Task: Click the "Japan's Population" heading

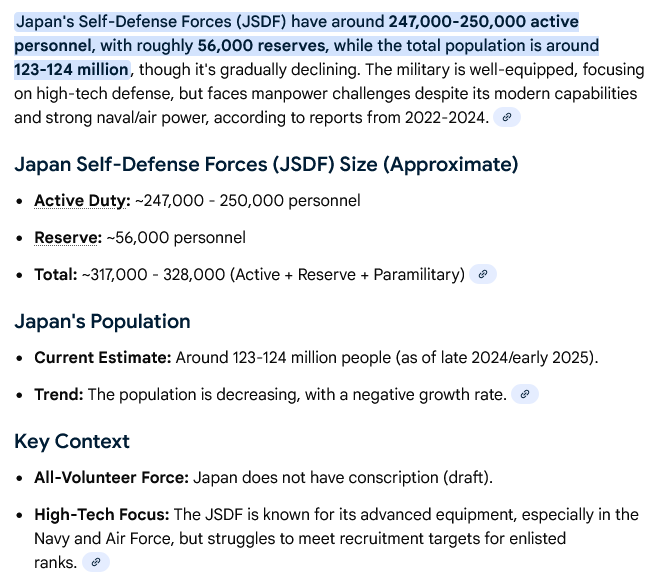Action: (x=102, y=321)
